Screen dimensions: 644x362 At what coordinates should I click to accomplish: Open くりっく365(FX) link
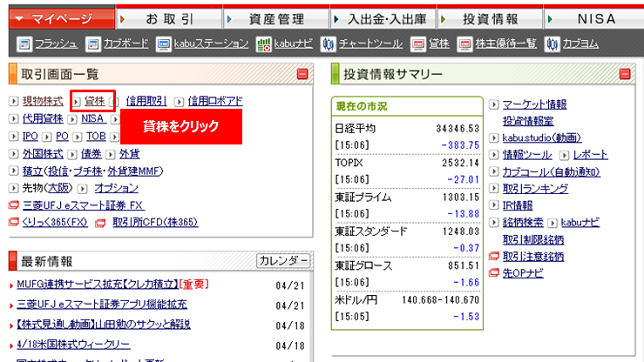point(55,222)
